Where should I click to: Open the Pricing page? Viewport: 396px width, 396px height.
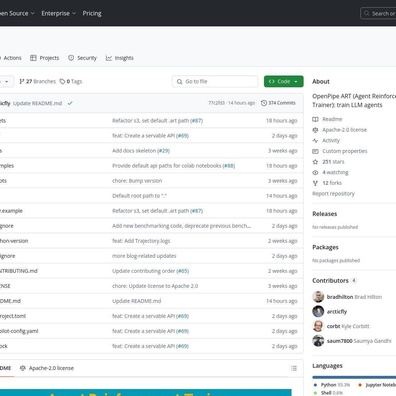coord(92,13)
